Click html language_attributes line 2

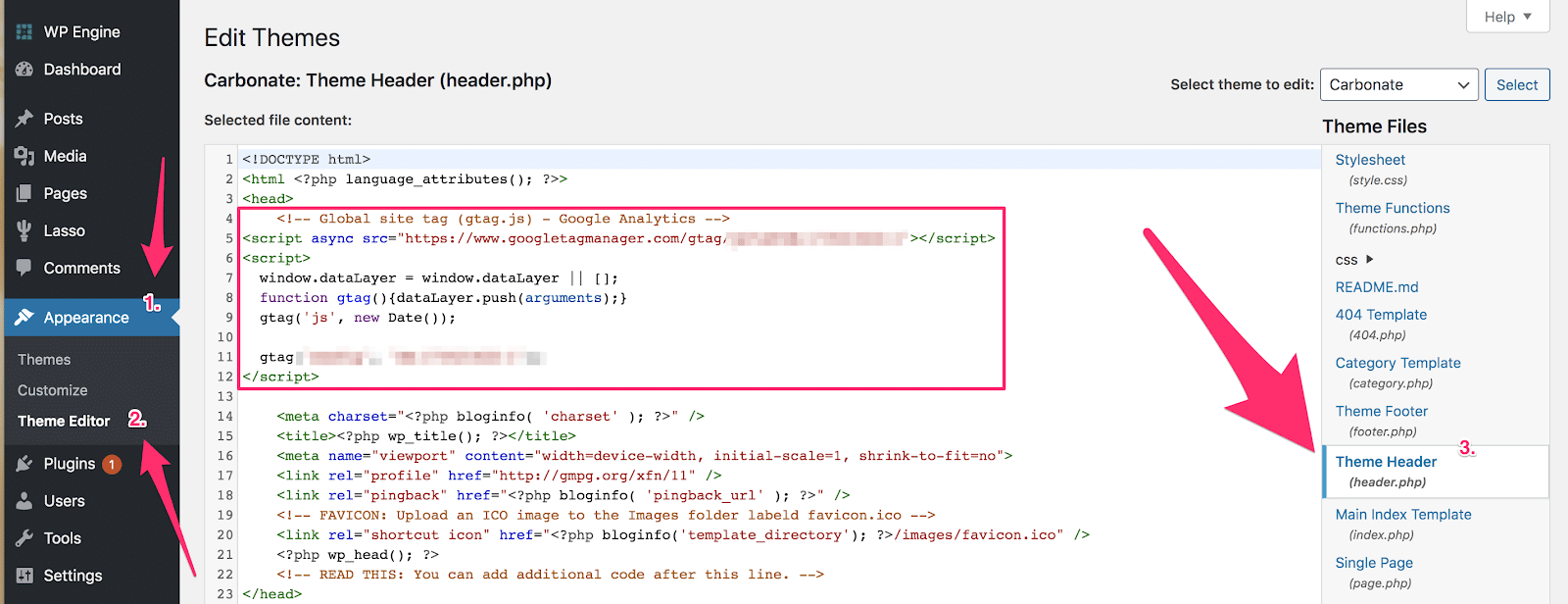tap(405, 179)
